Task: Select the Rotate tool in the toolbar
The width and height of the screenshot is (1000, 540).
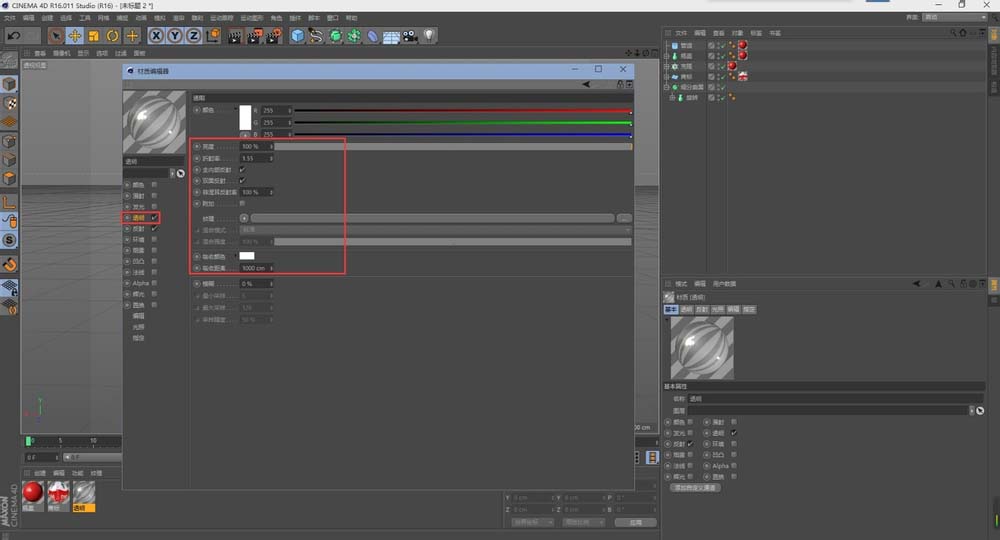Action: 112,36
